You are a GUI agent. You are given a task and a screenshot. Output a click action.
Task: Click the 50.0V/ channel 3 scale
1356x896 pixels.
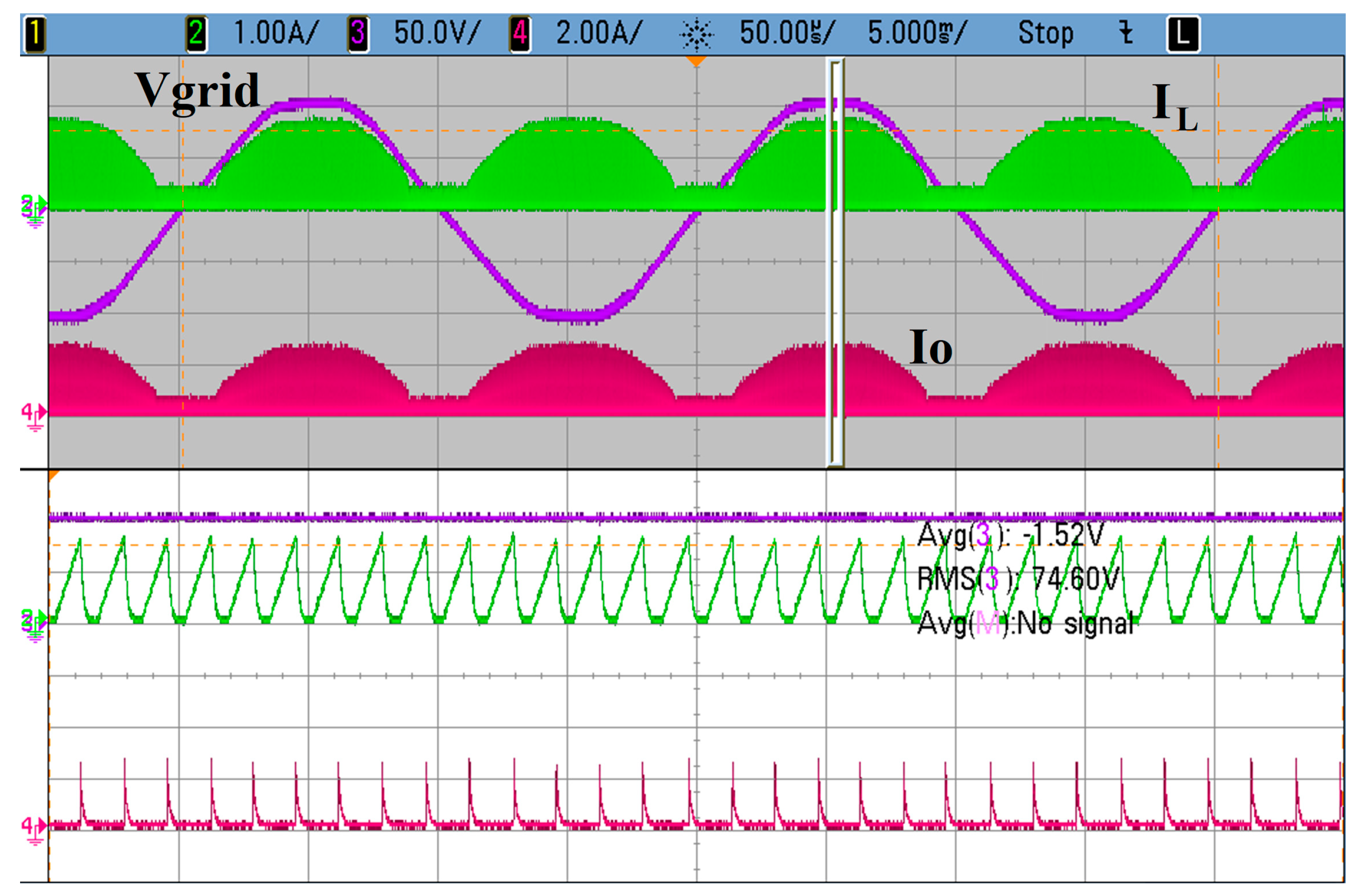pyautogui.click(x=437, y=33)
